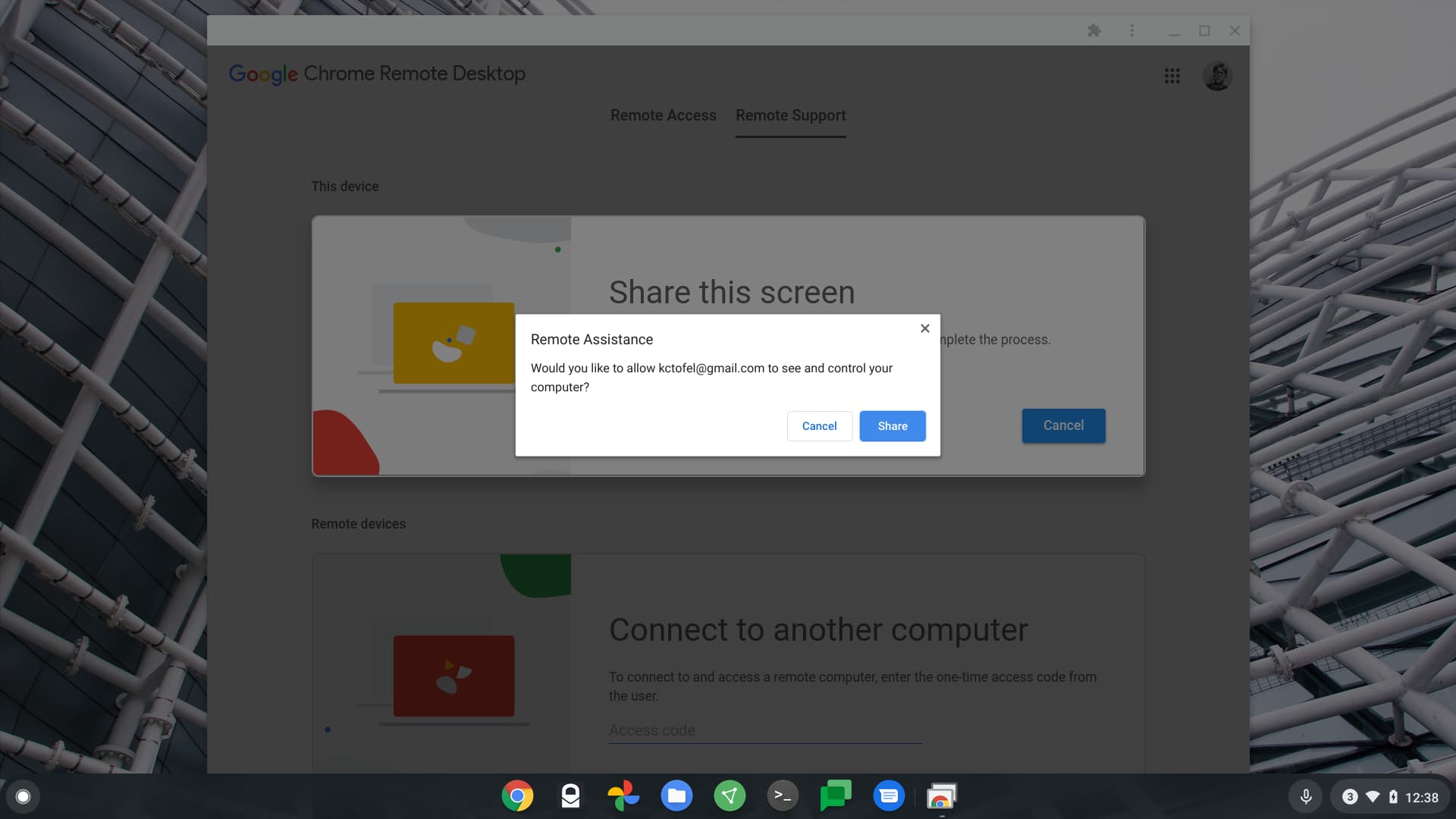Click the Wi-Fi icon in the tray
1456x819 pixels.
click(x=1373, y=797)
